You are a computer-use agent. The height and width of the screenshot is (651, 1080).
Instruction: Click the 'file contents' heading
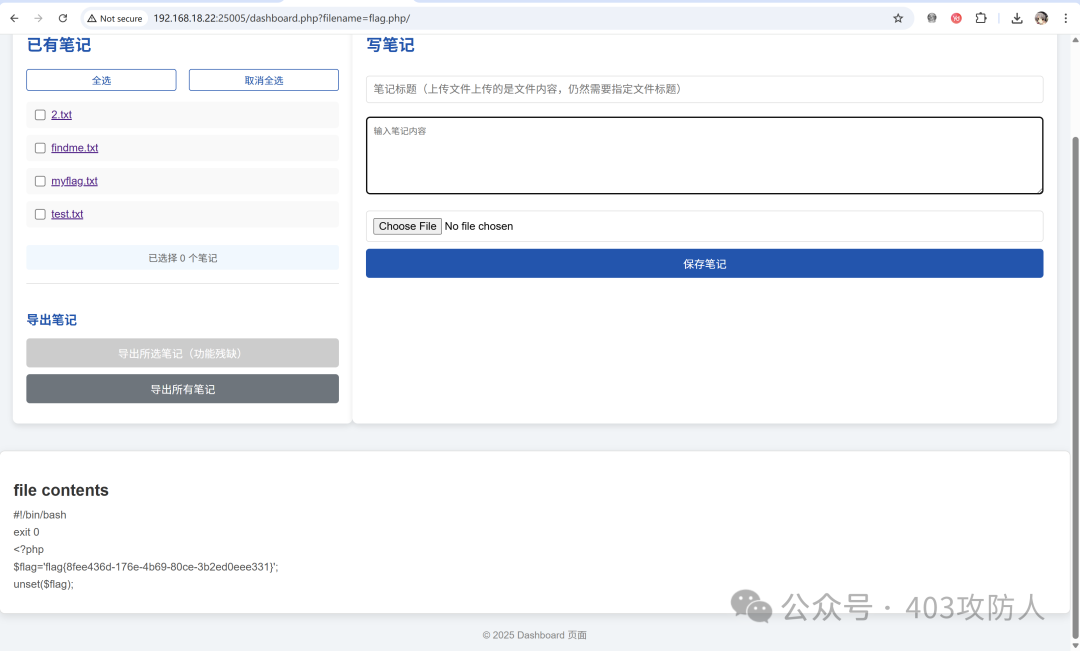pyautogui.click(x=61, y=490)
